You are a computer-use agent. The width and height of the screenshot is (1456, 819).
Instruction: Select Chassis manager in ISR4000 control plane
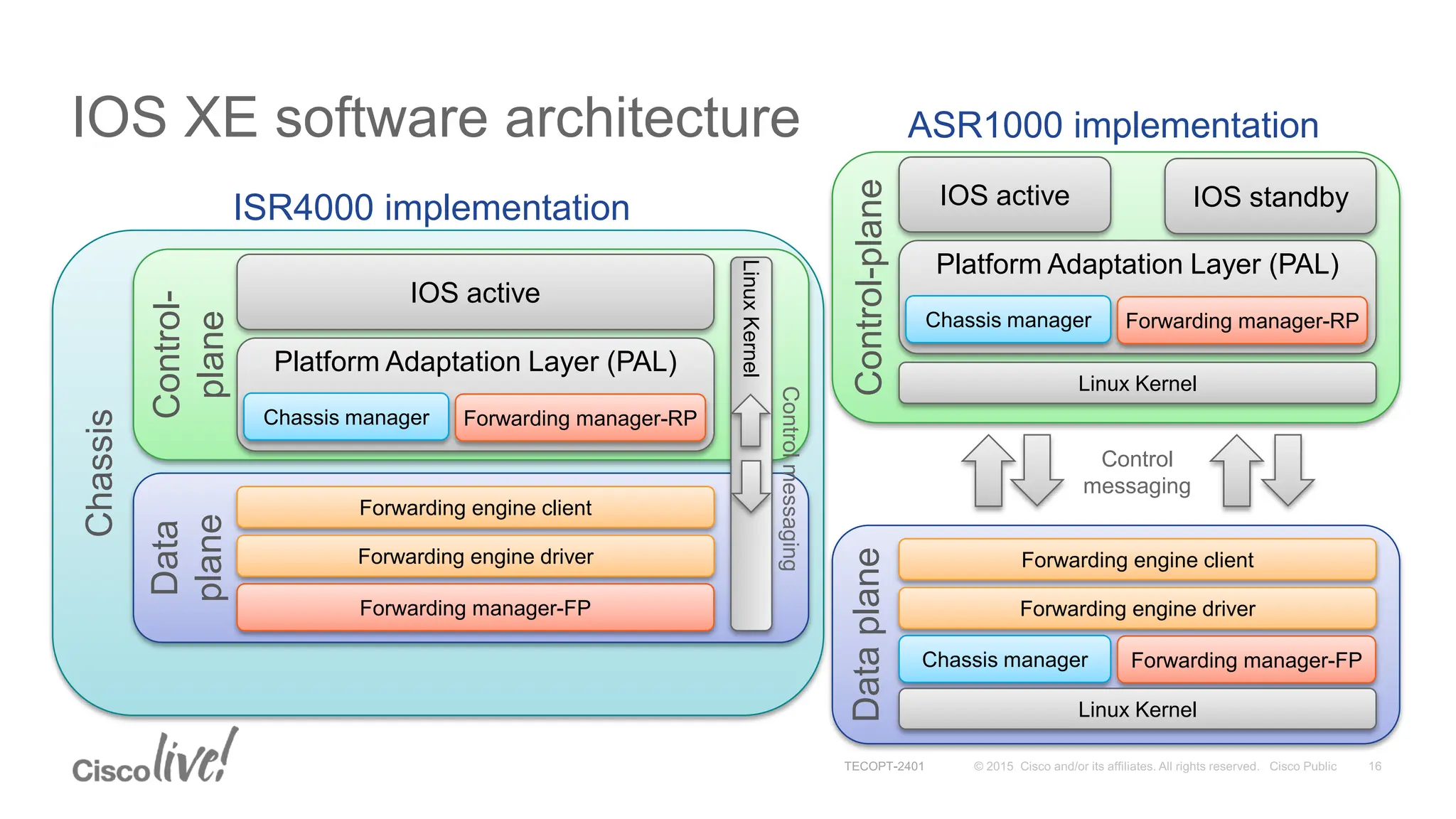(346, 417)
